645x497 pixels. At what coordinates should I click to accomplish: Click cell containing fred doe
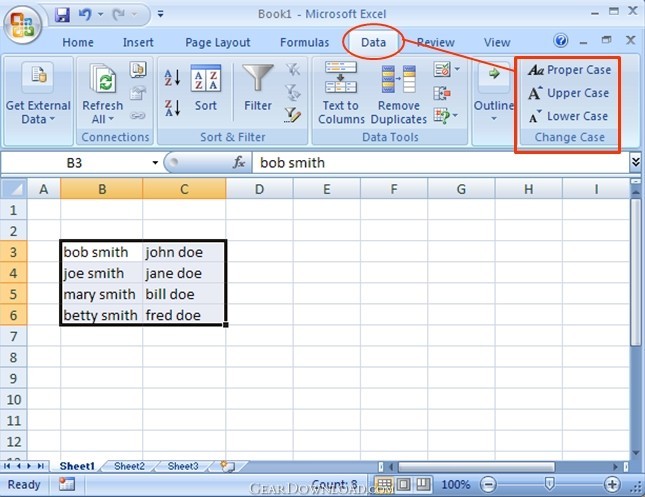184,315
